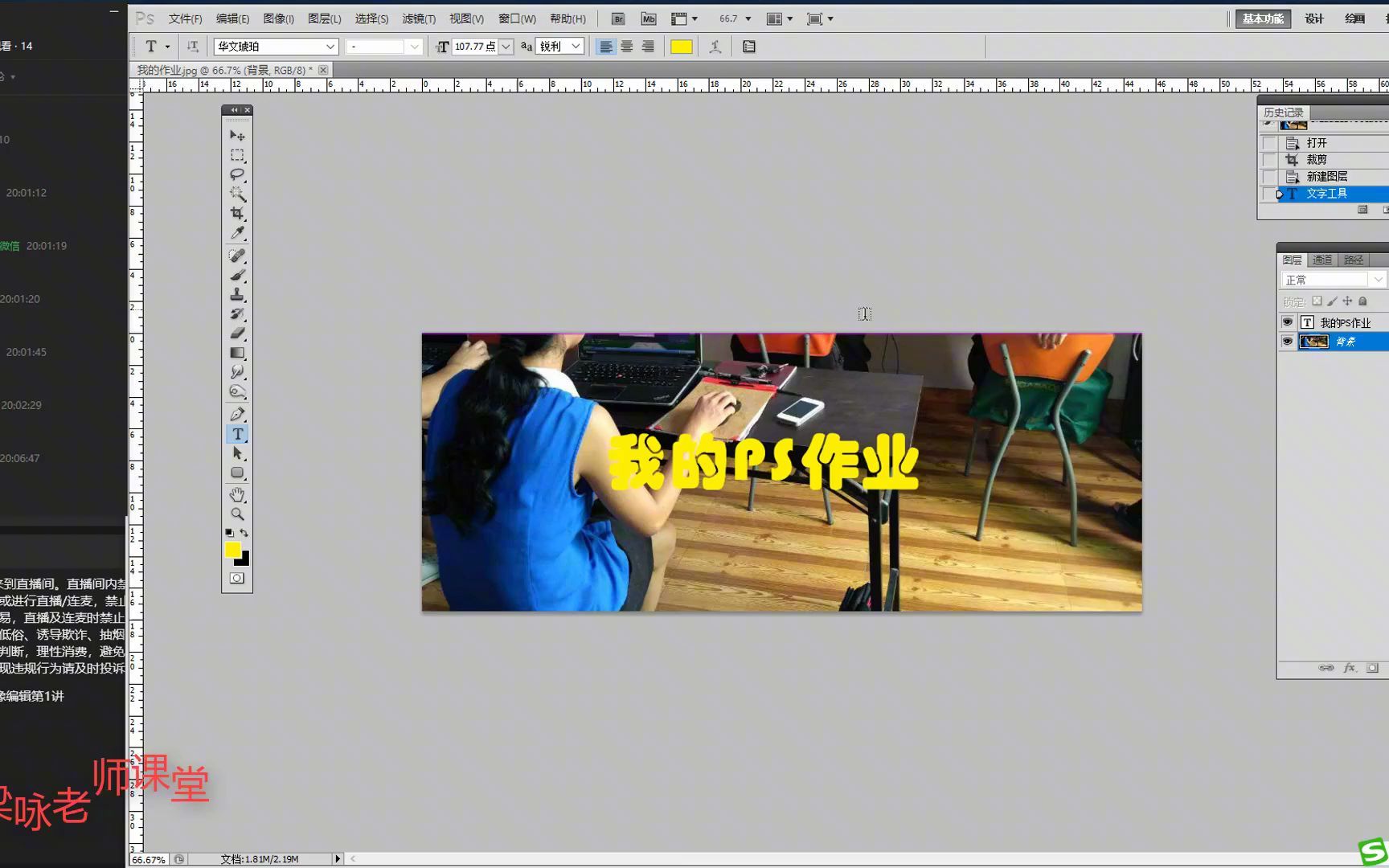
Task: Add a layer style via fx
Action: pos(1350,668)
